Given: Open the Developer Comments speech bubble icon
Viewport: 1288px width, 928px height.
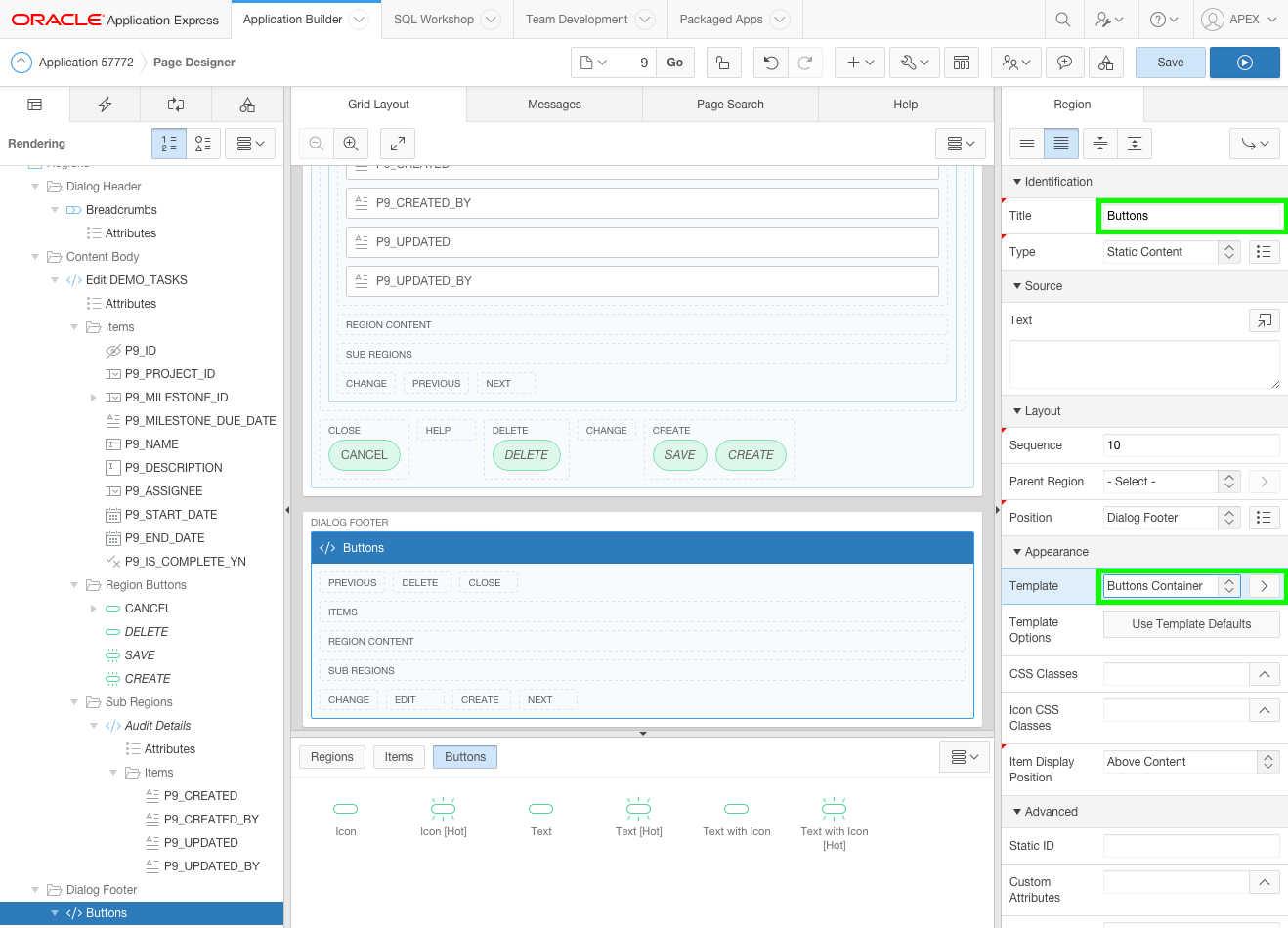Looking at the screenshot, I should [x=1064, y=63].
